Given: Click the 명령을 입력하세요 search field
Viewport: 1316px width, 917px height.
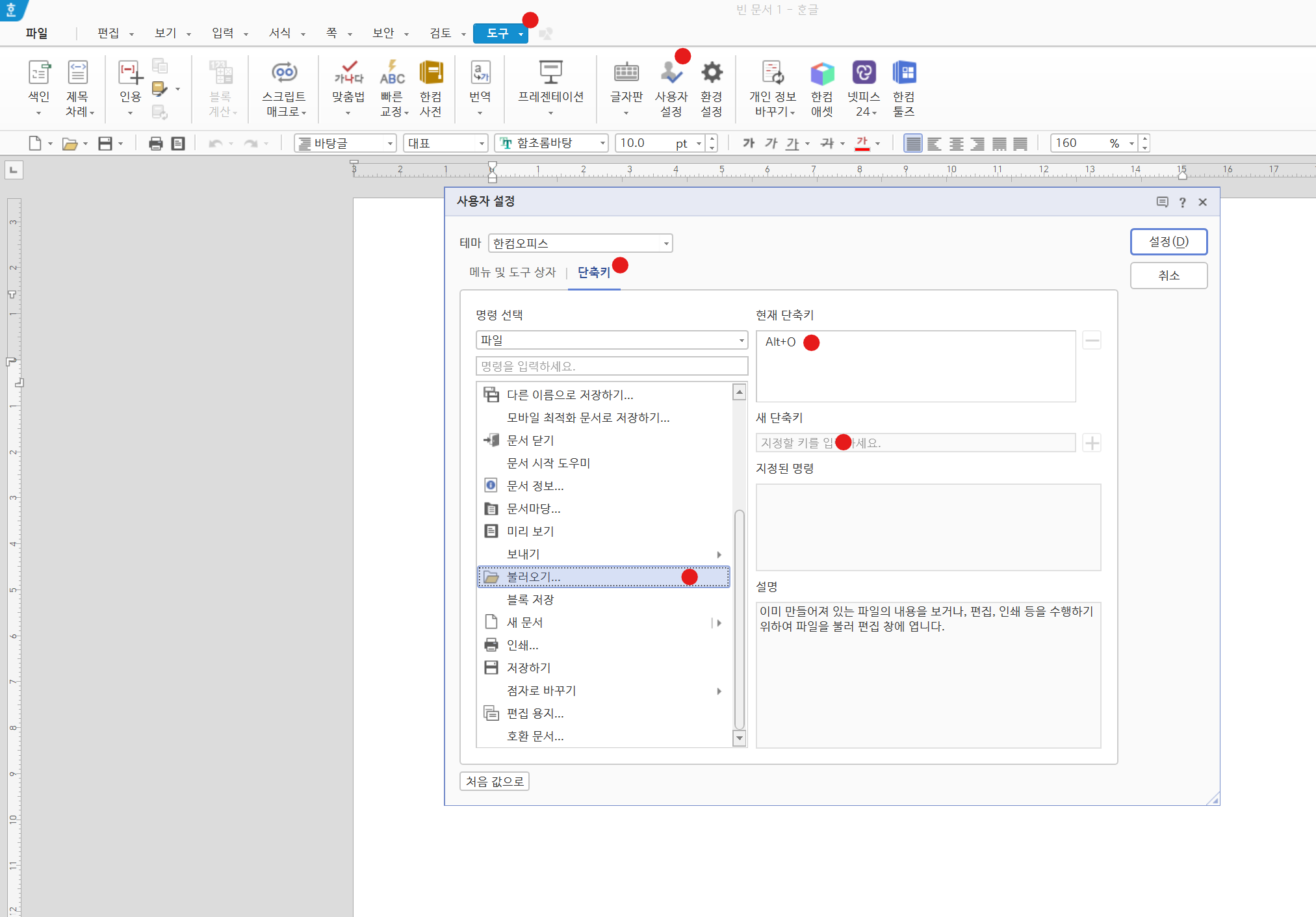Looking at the screenshot, I should point(611,367).
